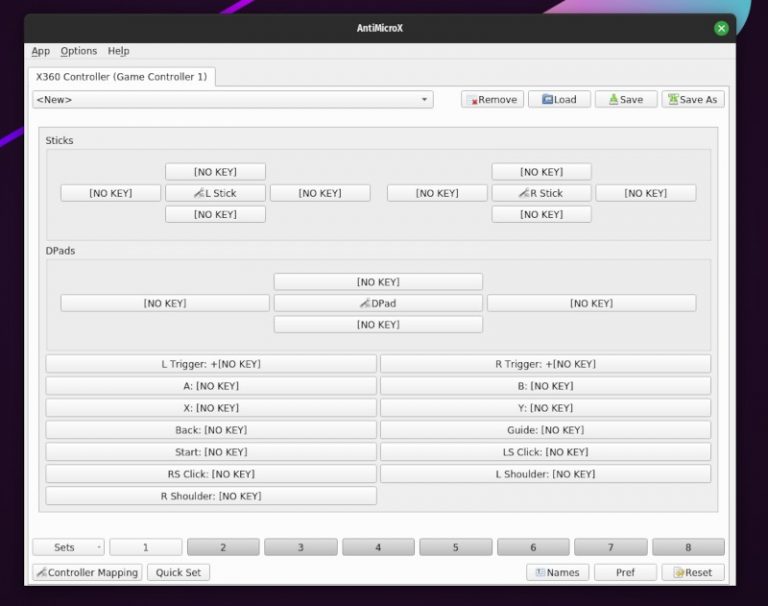
Task: Click the RS Click mapping
Action: (211, 474)
